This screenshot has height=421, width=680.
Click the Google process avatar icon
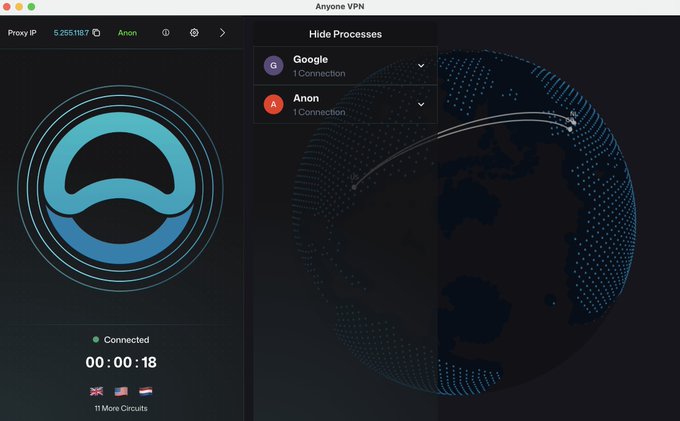pos(273,66)
